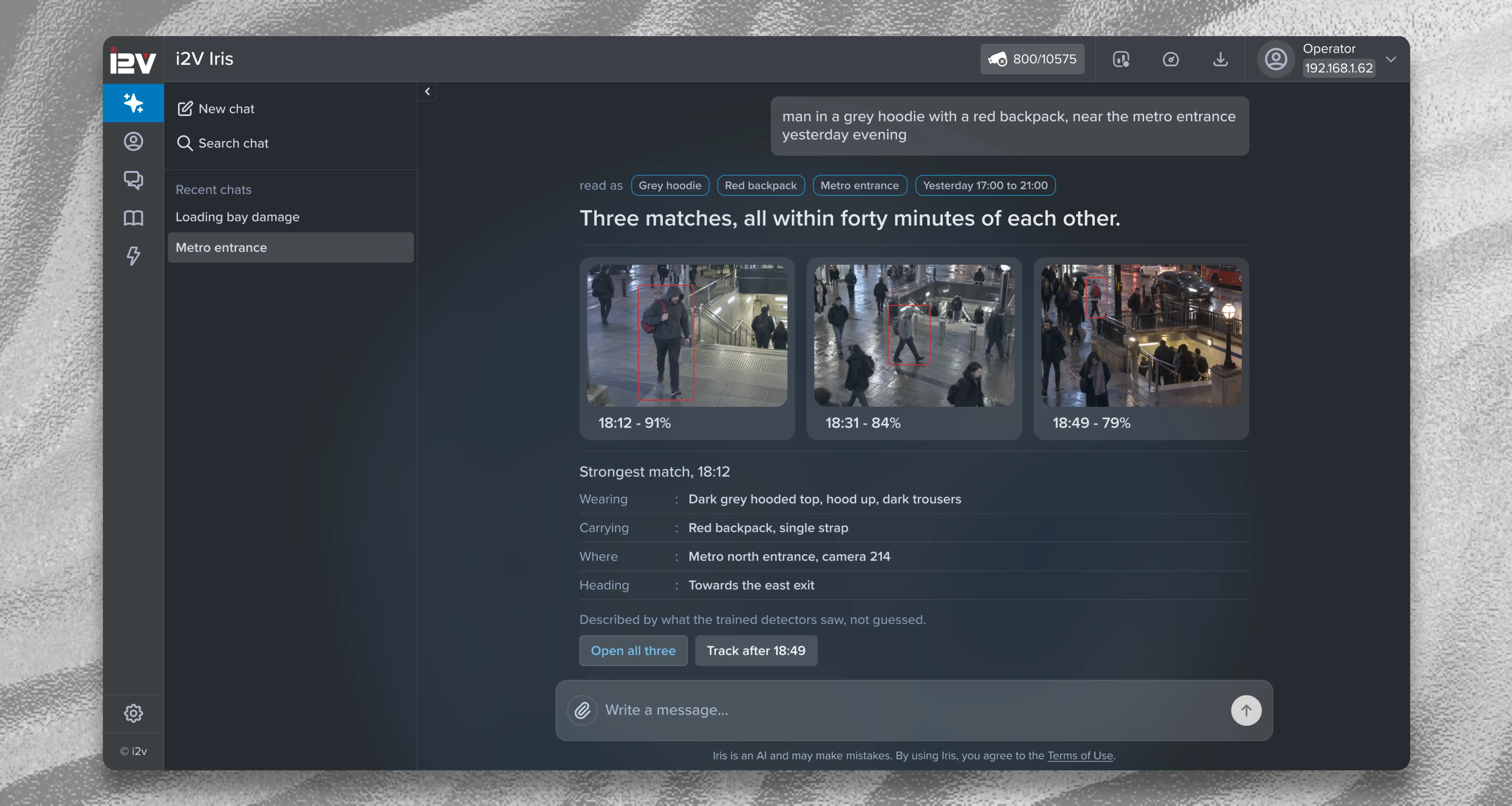Focus the Write a message input field
The width and height of the screenshot is (1512, 806).
914,710
